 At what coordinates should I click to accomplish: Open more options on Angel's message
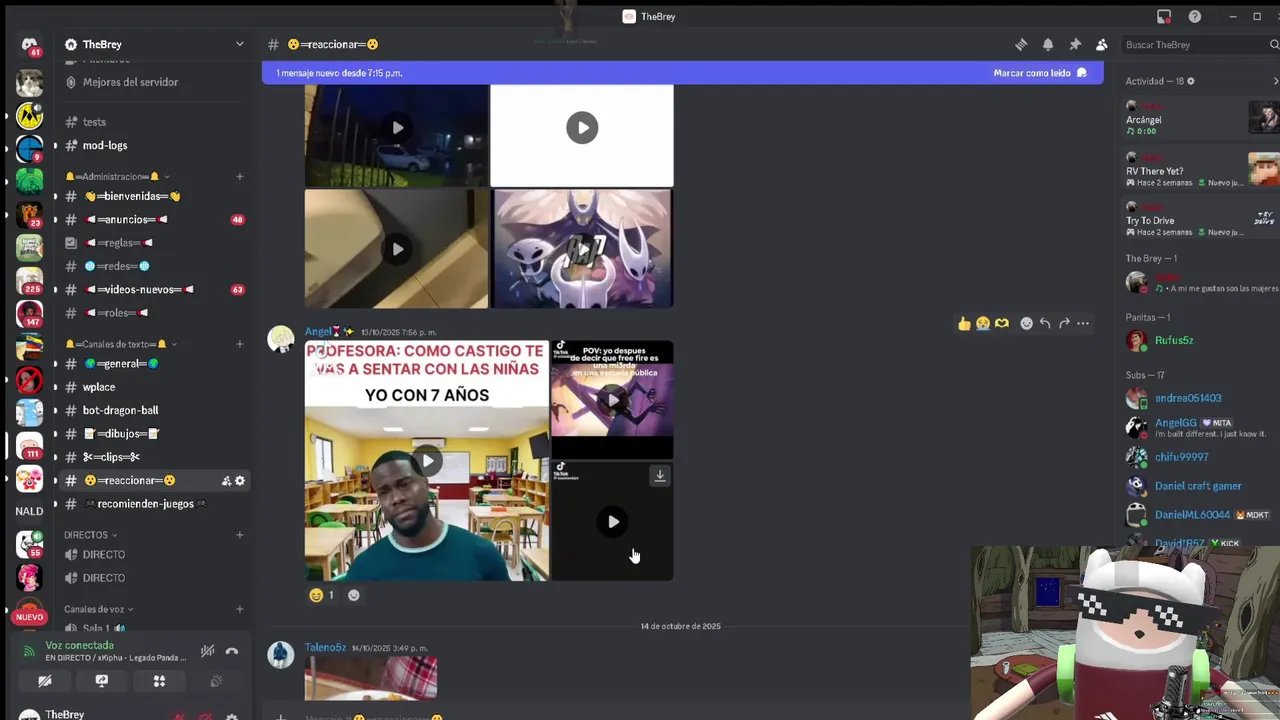tap(1083, 323)
